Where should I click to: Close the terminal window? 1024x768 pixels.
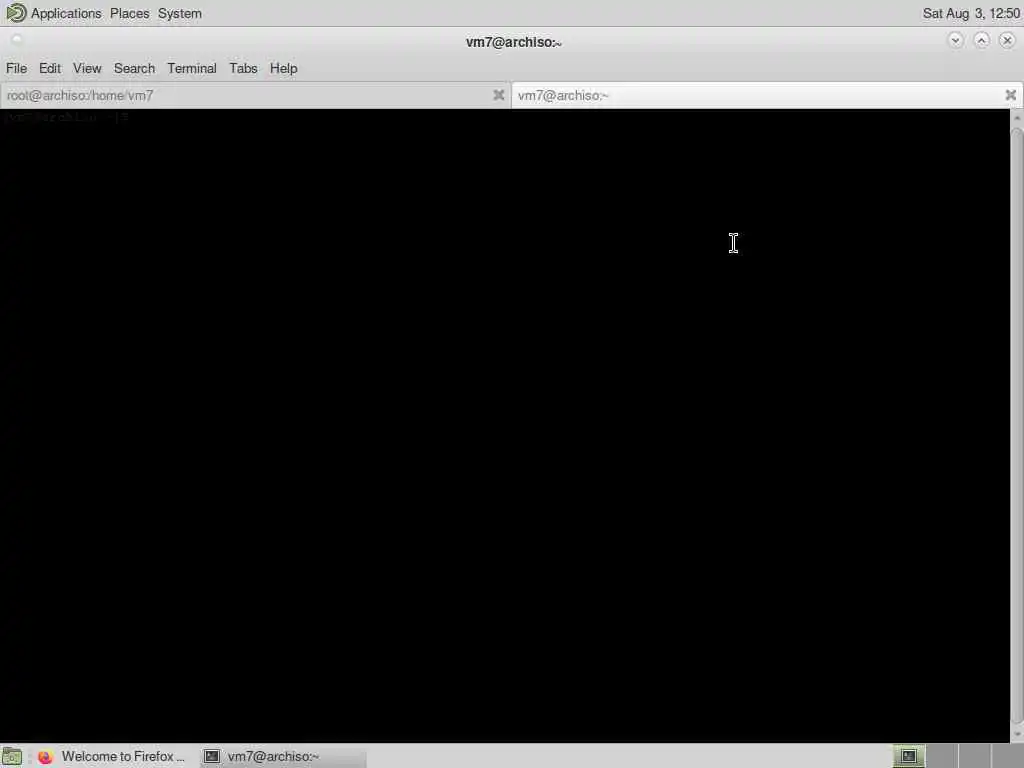(x=1007, y=40)
